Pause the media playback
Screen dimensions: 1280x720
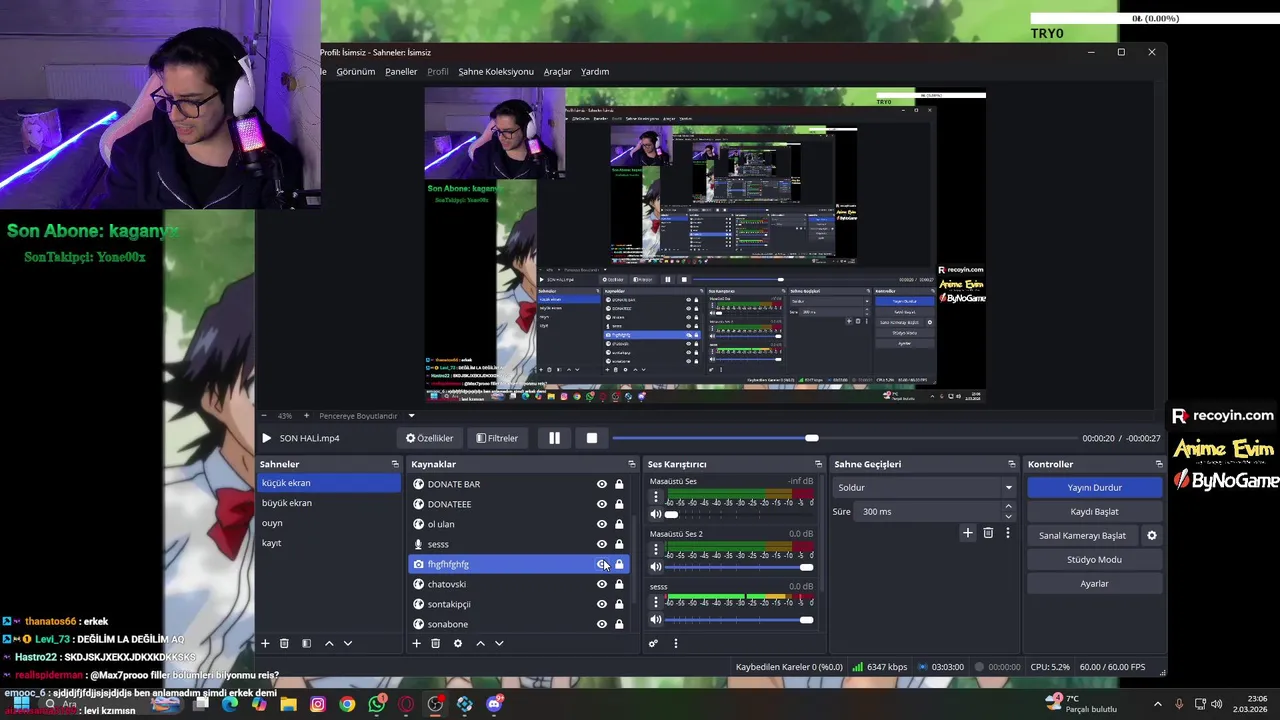[x=554, y=438]
